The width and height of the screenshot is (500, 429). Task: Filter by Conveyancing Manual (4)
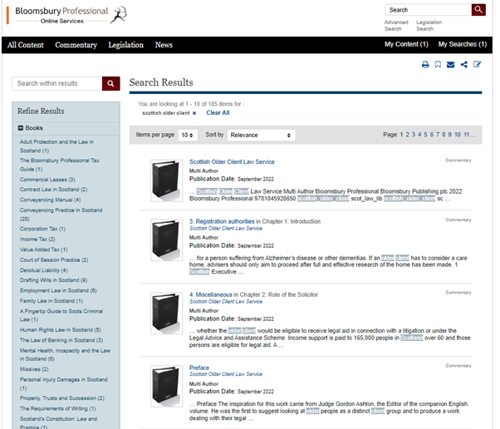click(50, 200)
